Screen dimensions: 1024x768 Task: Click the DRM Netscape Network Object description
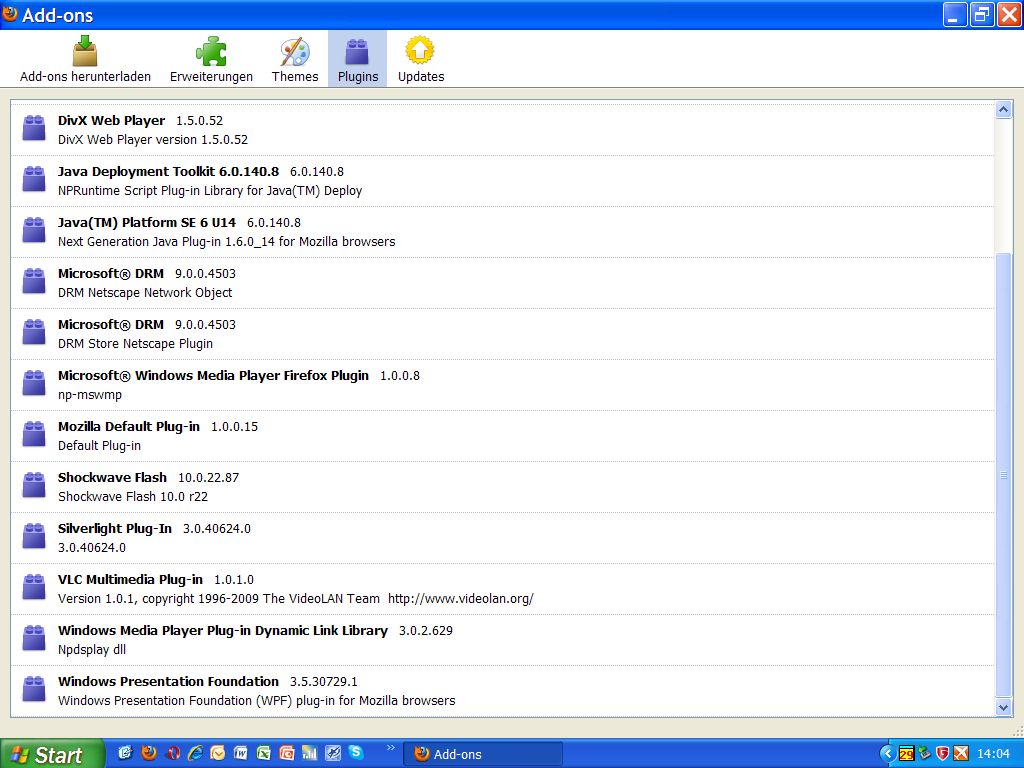(x=145, y=293)
